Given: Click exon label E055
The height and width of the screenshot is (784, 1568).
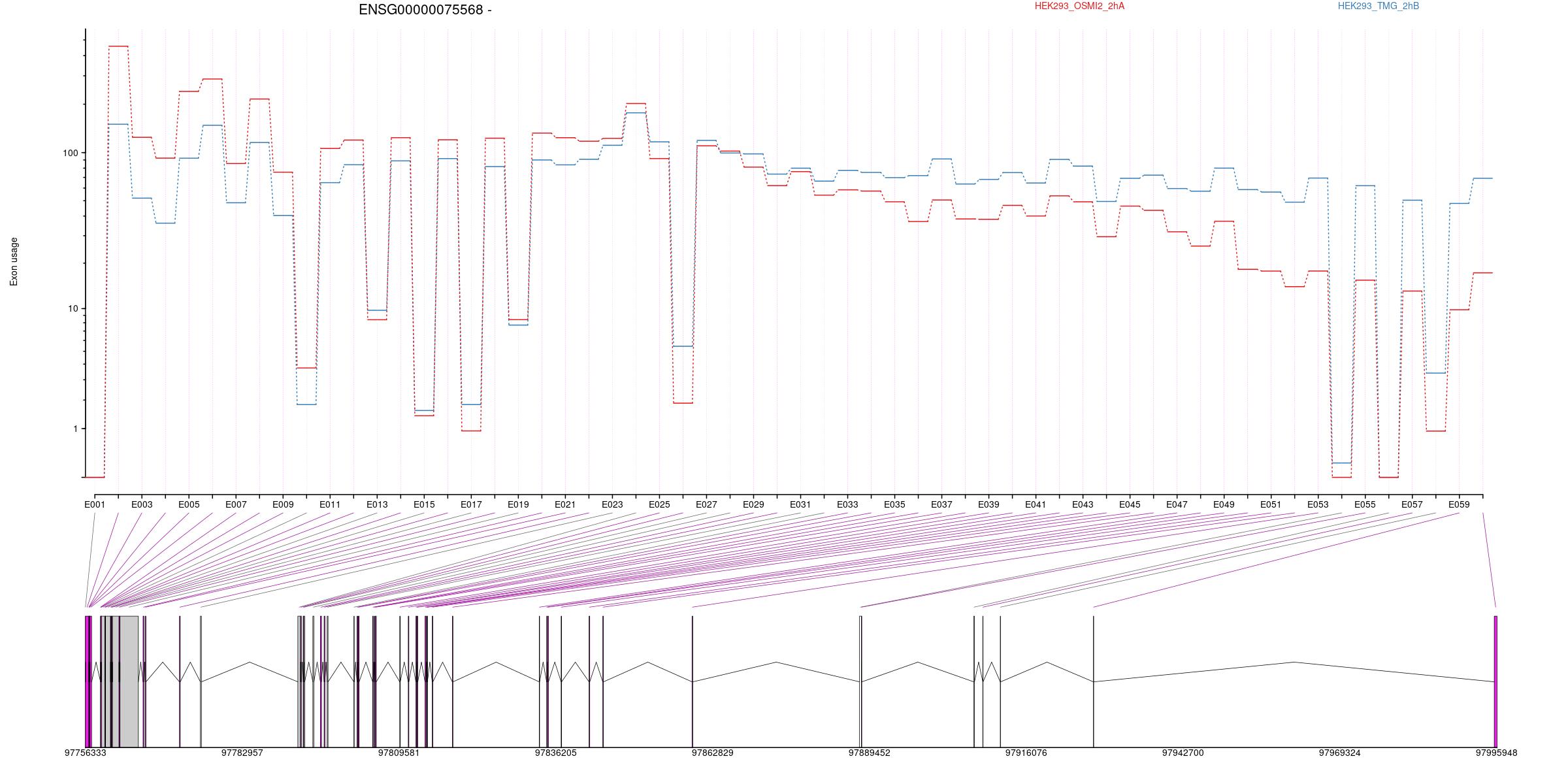Looking at the screenshot, I should pyautogui.click(x=1365, y=504).
